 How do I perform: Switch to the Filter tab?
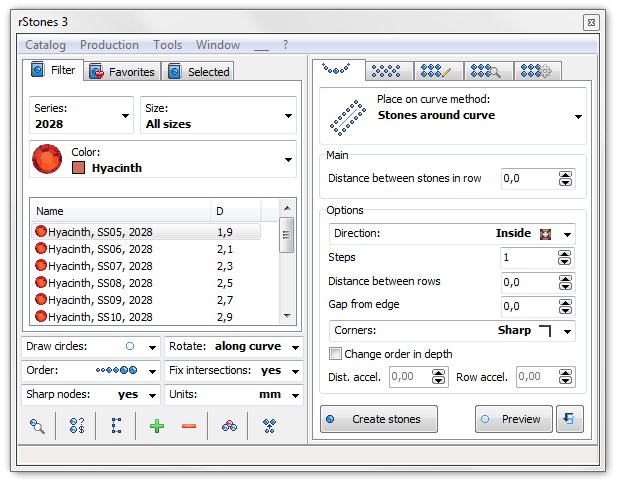[x=53, y=70]
